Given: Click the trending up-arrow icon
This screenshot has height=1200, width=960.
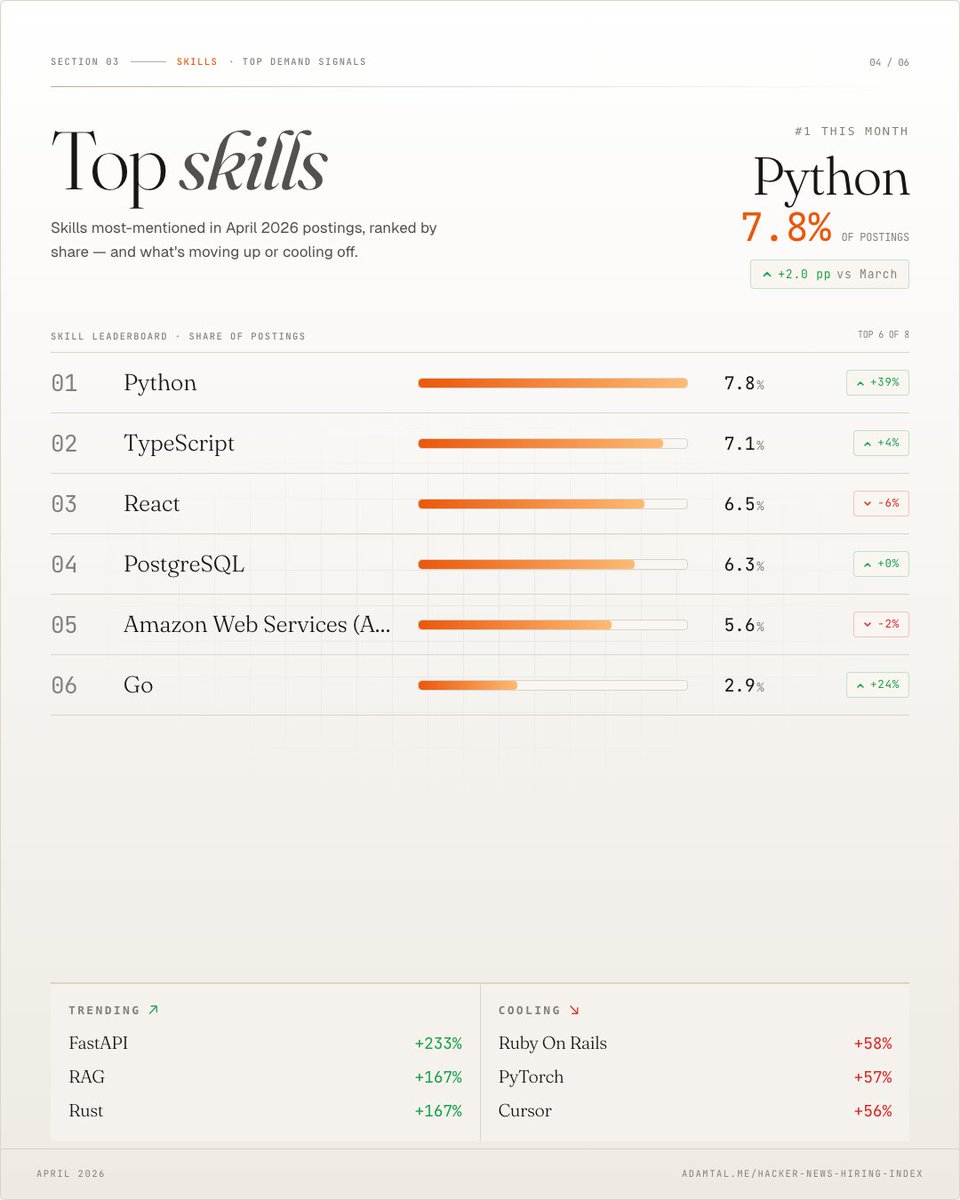Looking at the screenshot, I should 153,1010.
